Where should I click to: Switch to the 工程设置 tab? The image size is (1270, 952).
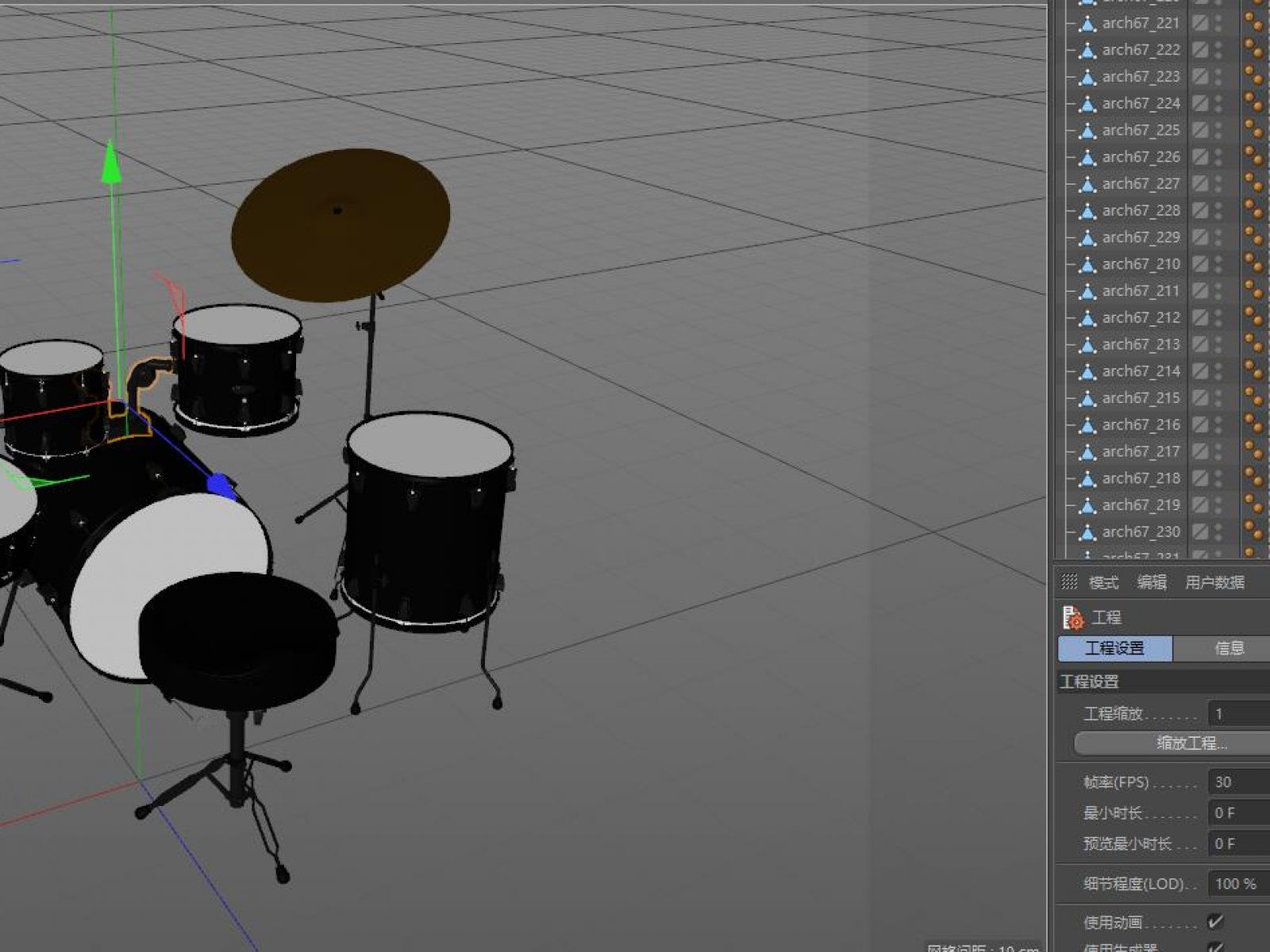(1114, 648)
